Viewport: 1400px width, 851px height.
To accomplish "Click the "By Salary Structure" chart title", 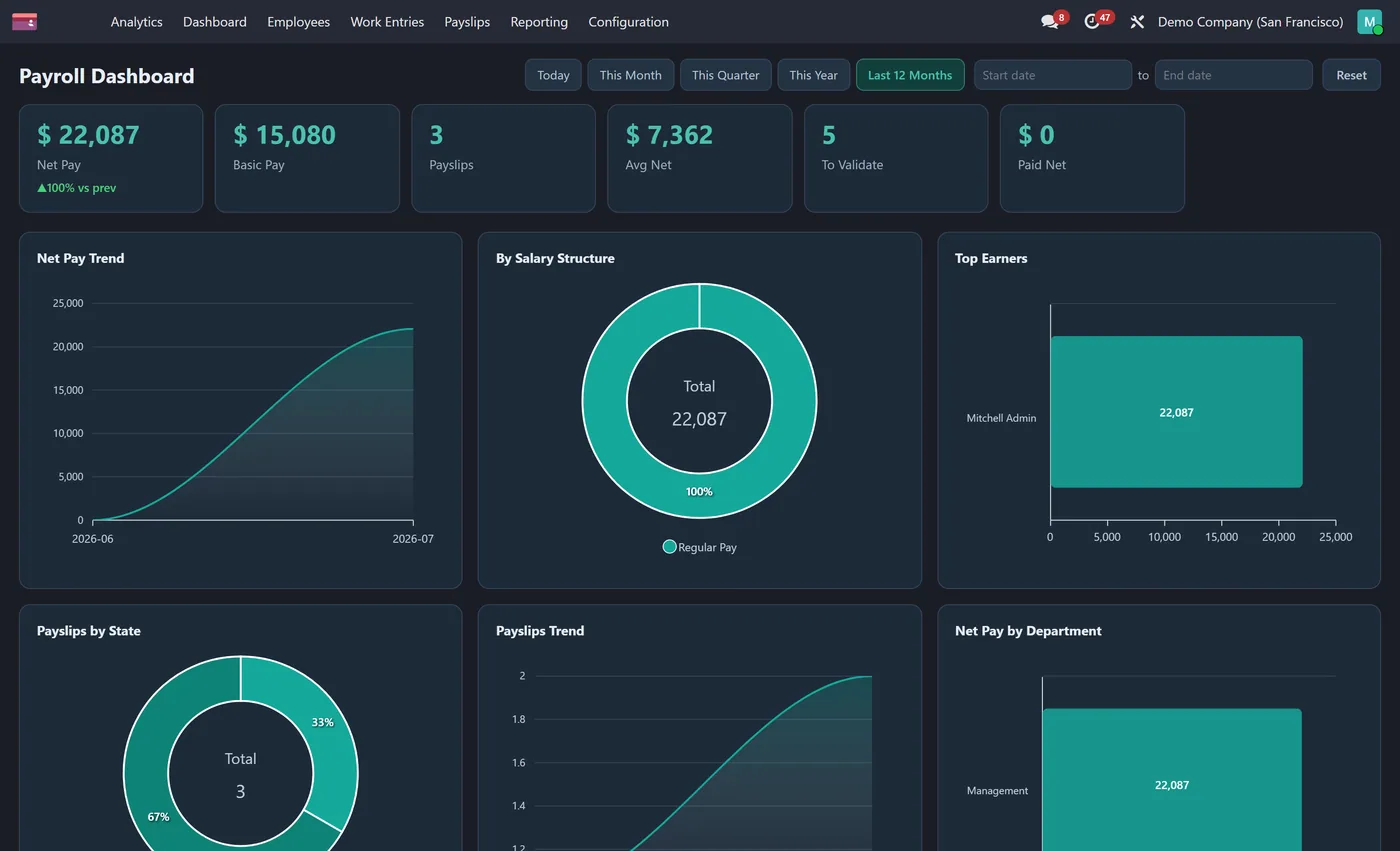I will (x=555, y=258).
